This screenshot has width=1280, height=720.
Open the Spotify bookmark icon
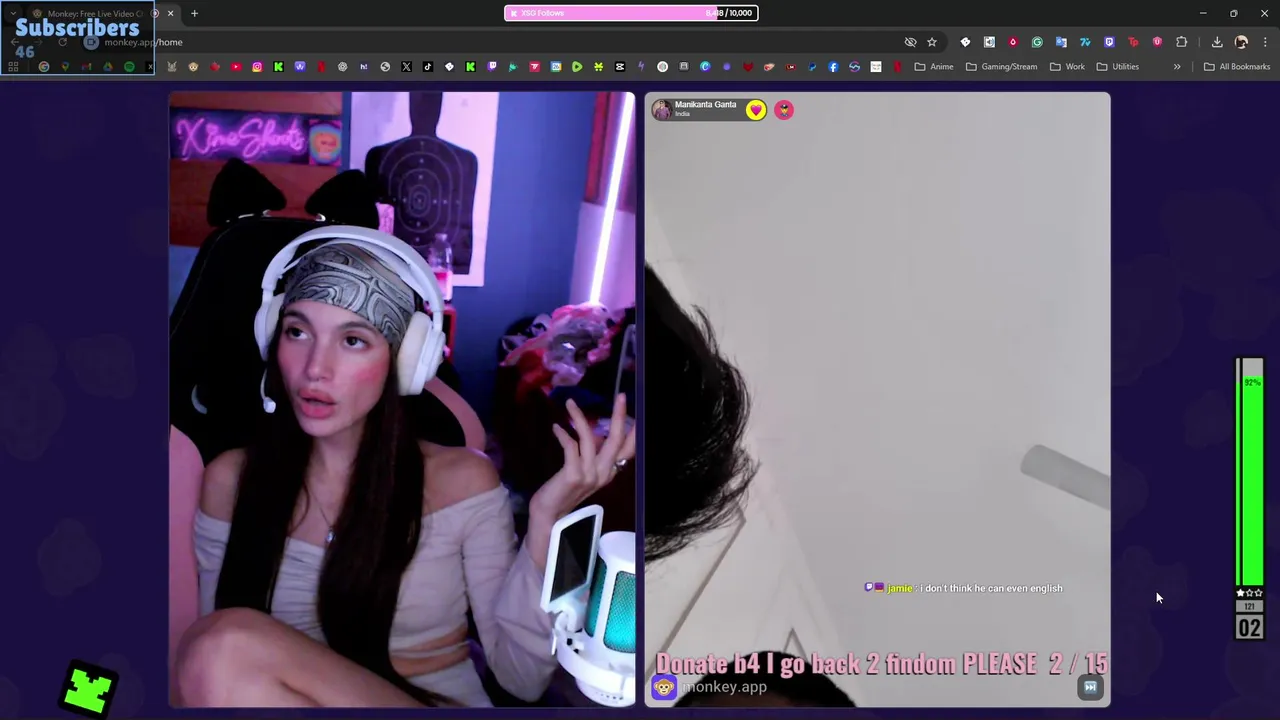[x=129, y=67]
